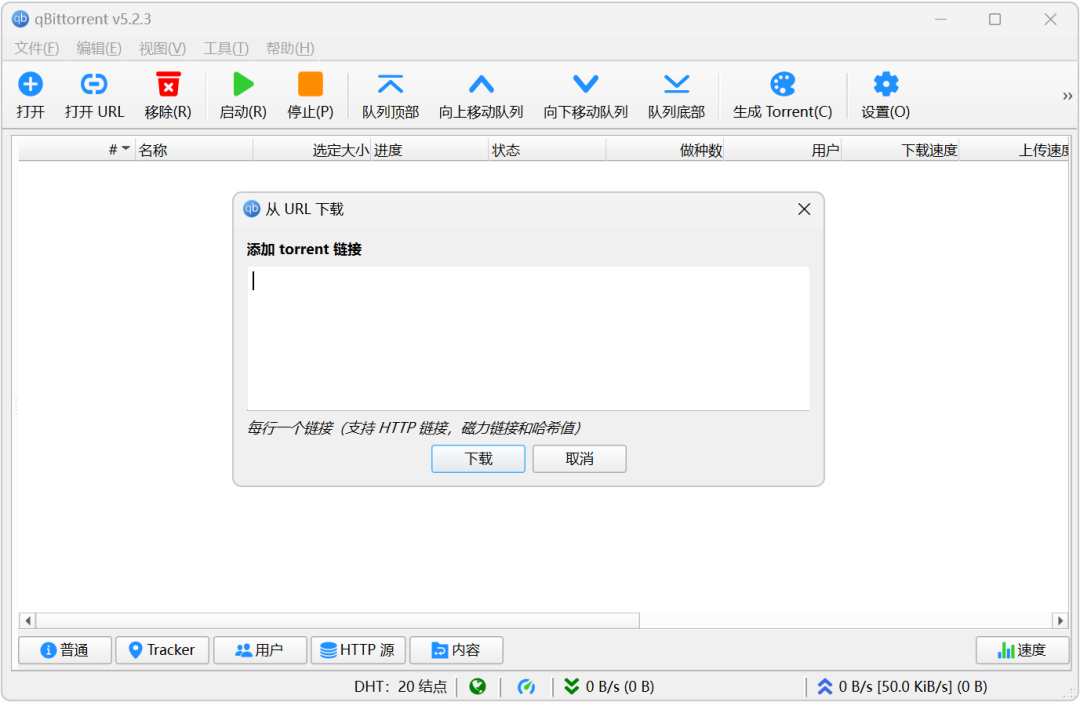This screenshot has height=702, width=1080.
Task: Sort by 选定大小 column header
Action: (x=312, y=150)
